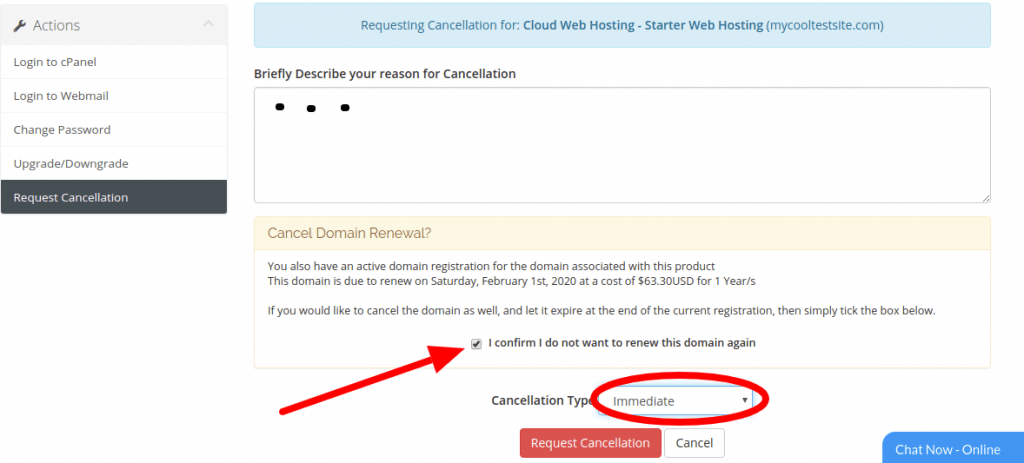Screen dimensions: 1024x463
Task: Click the Actions heading text
Action: coord(56,25)
